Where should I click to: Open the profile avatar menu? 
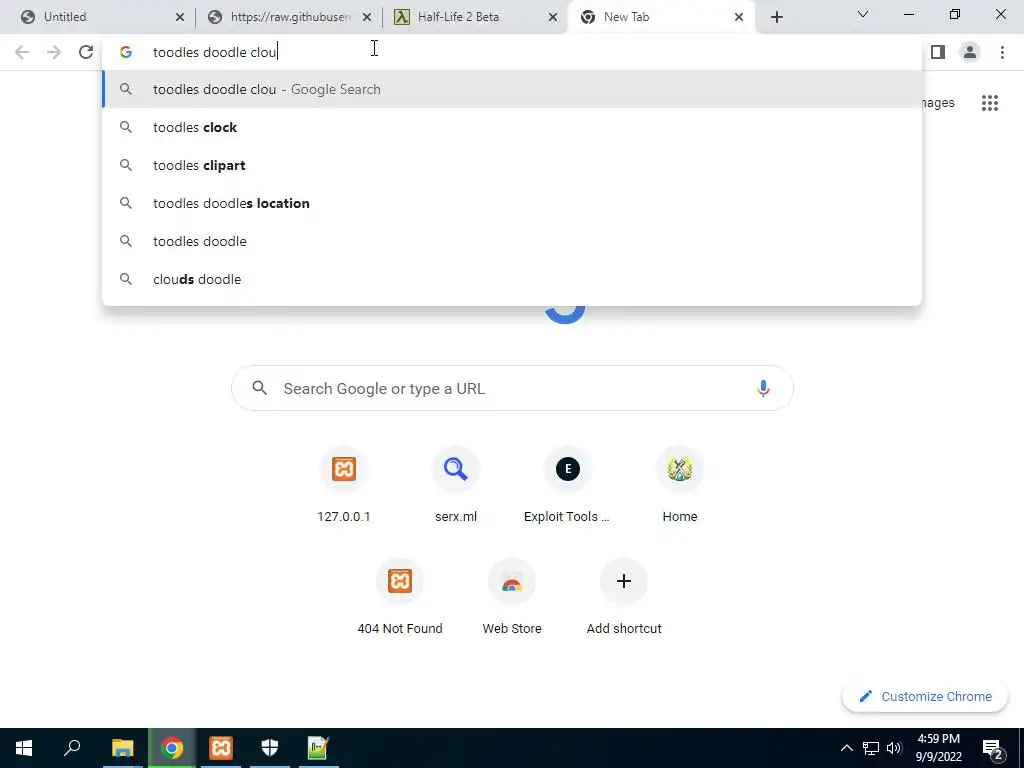point(970,52)
